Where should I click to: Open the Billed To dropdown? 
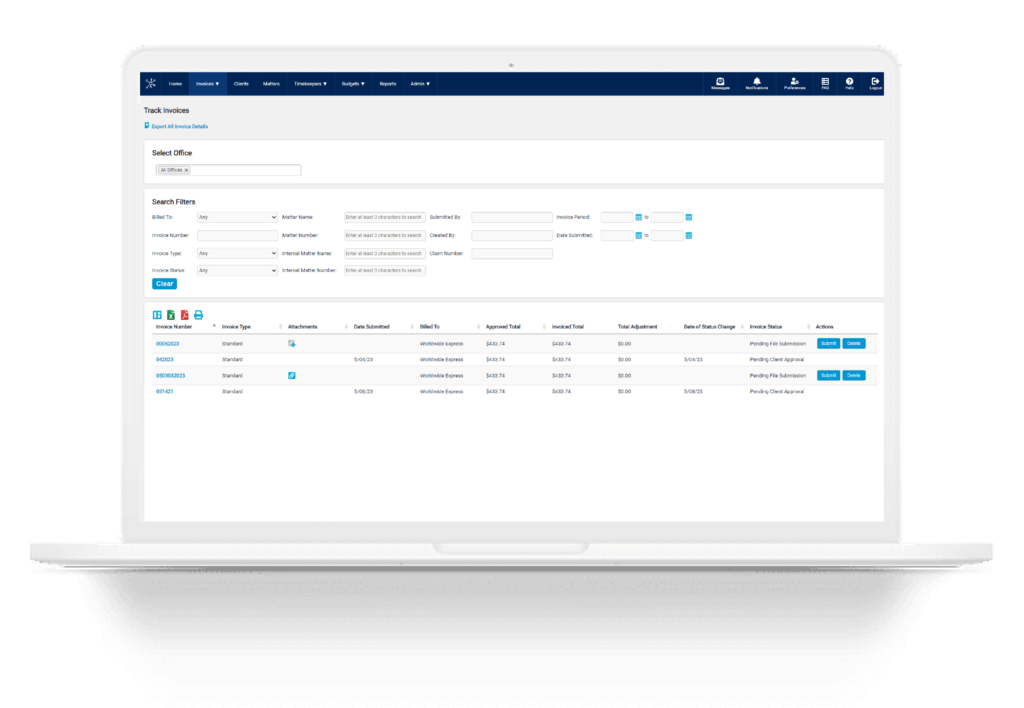coord(236,217)
